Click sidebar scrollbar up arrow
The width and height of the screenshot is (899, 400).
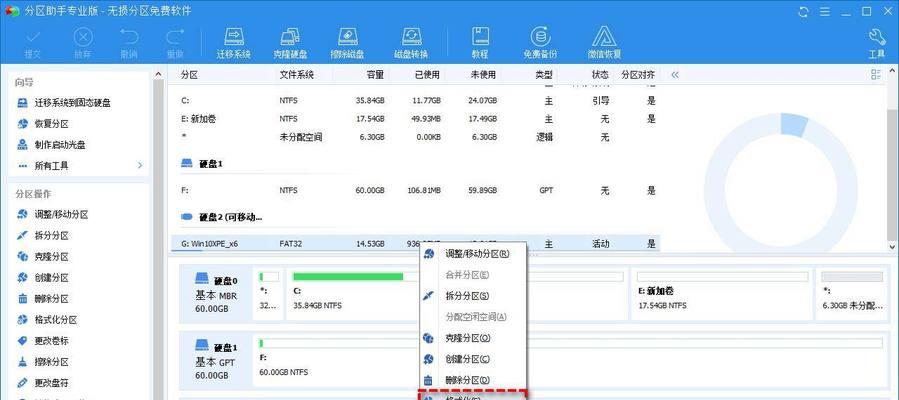[x=158, y=73]
